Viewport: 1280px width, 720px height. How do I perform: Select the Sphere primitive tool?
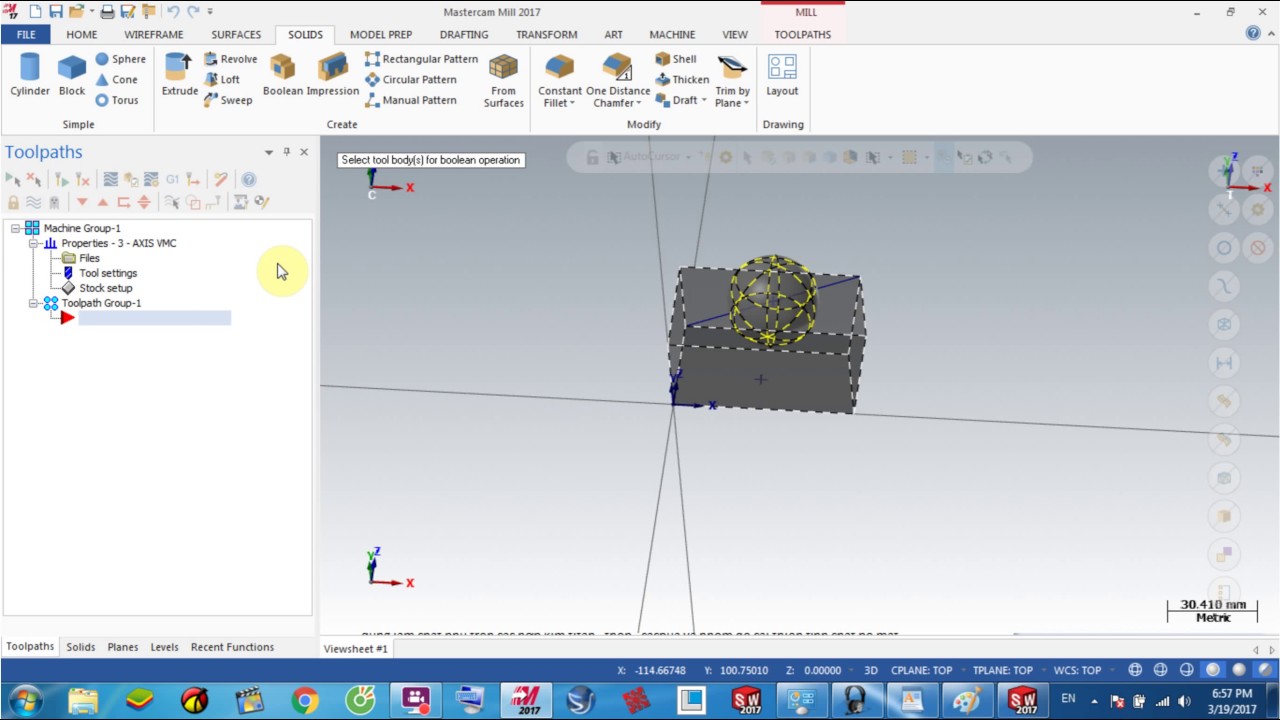[120, 59]
